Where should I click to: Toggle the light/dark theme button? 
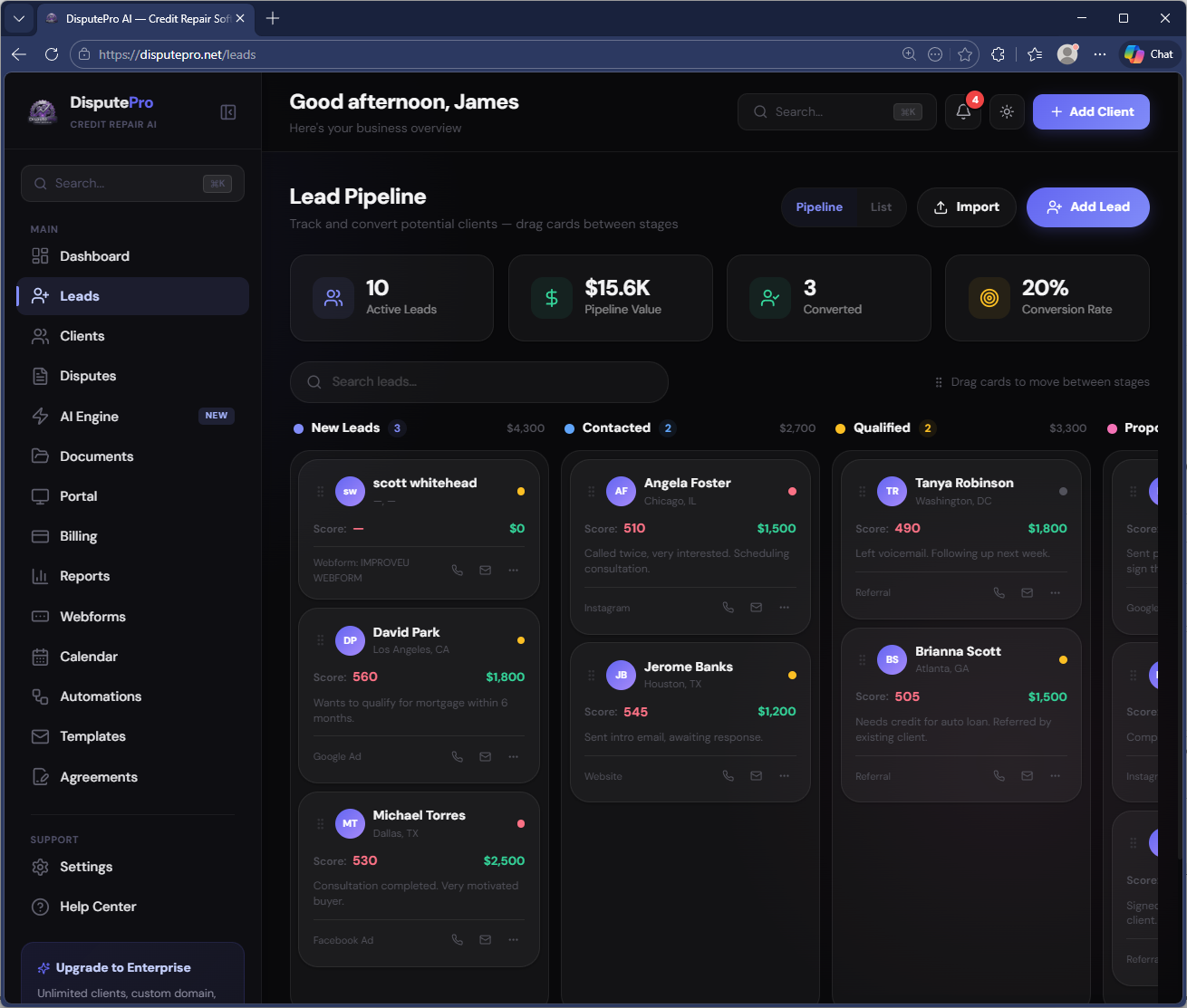[x=1007, y=112]
